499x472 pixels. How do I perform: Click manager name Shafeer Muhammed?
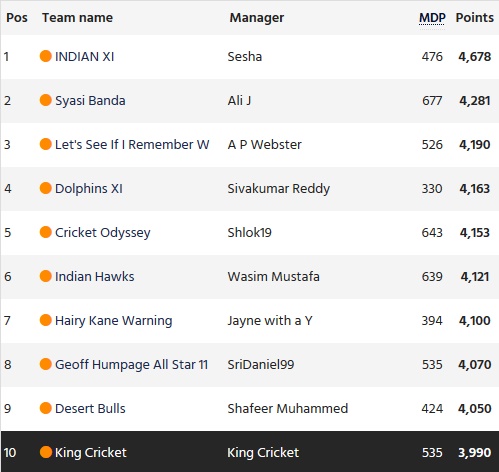click(x=288, y=408)
